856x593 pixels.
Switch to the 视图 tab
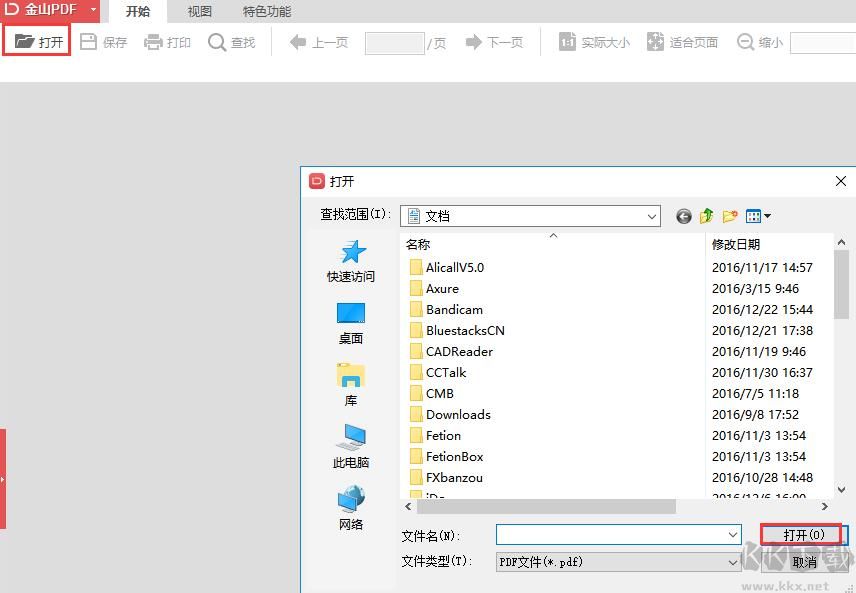198,12
